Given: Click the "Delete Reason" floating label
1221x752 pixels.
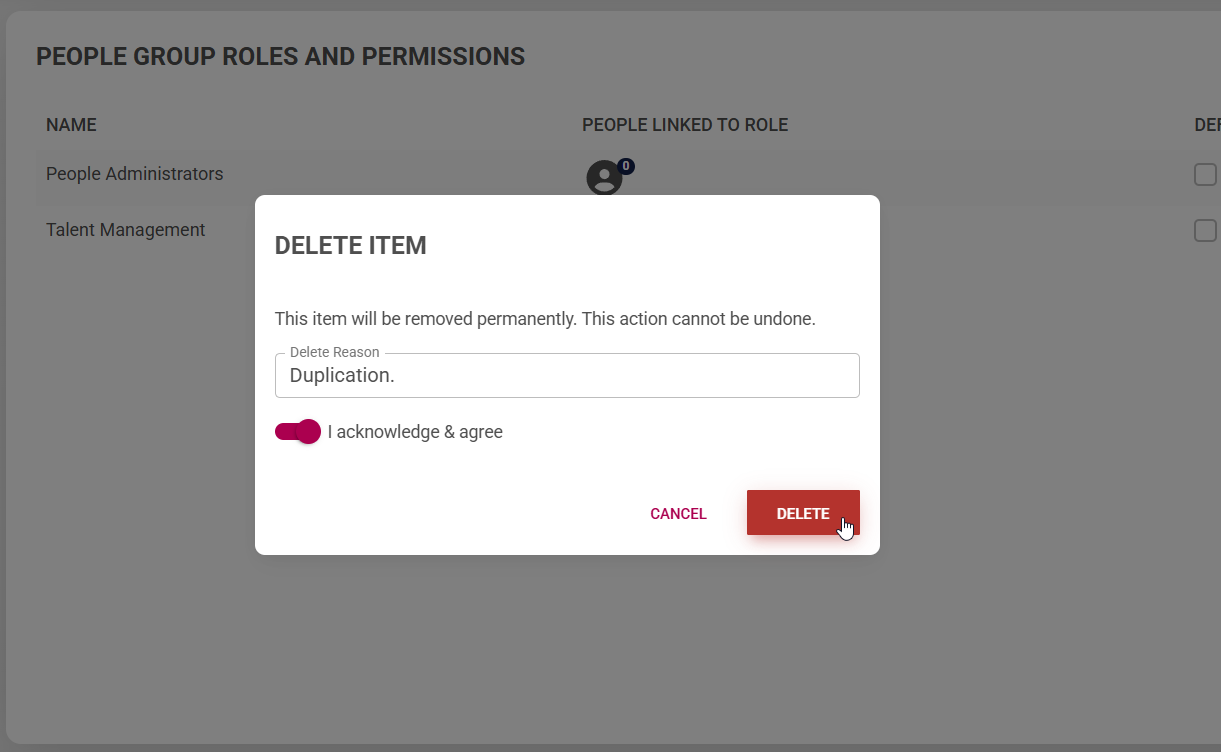Looking at the screenshot, I should pyautogui.click(x=333, y=352).
